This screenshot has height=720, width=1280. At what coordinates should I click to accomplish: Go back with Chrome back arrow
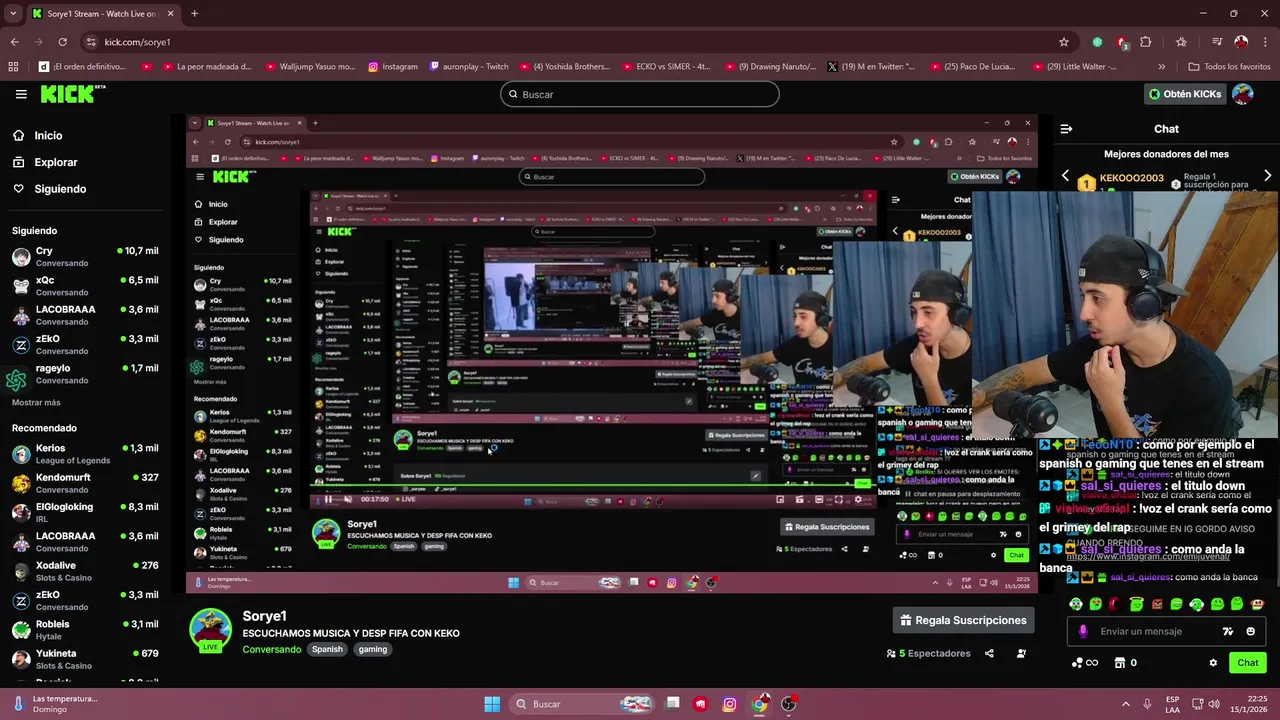pyautogui.click(x=14, y=42)
